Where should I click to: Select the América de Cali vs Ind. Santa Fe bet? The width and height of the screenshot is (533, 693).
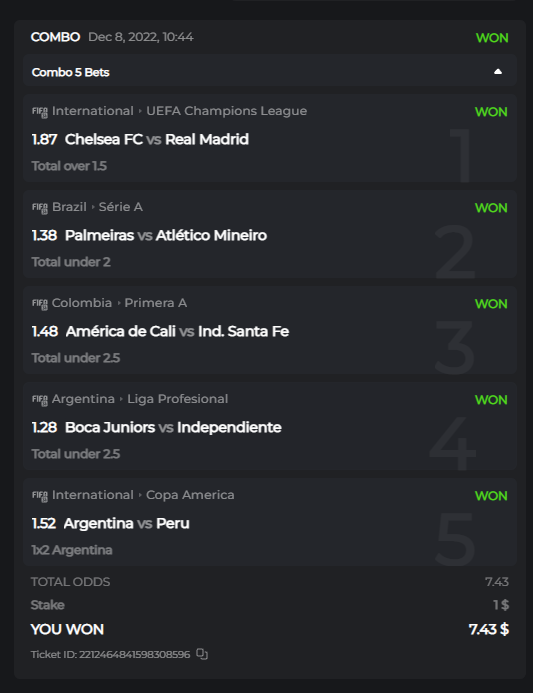[177, 331]
